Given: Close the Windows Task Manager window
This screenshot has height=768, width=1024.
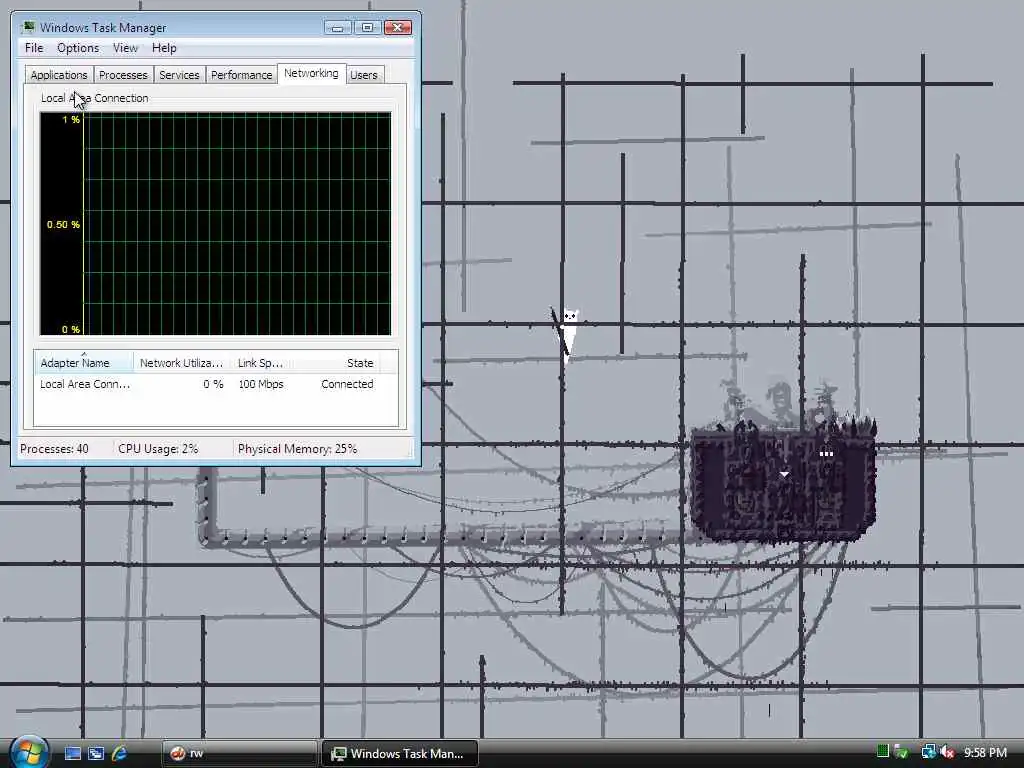Looking at the screenshot, I should [397, 27].
